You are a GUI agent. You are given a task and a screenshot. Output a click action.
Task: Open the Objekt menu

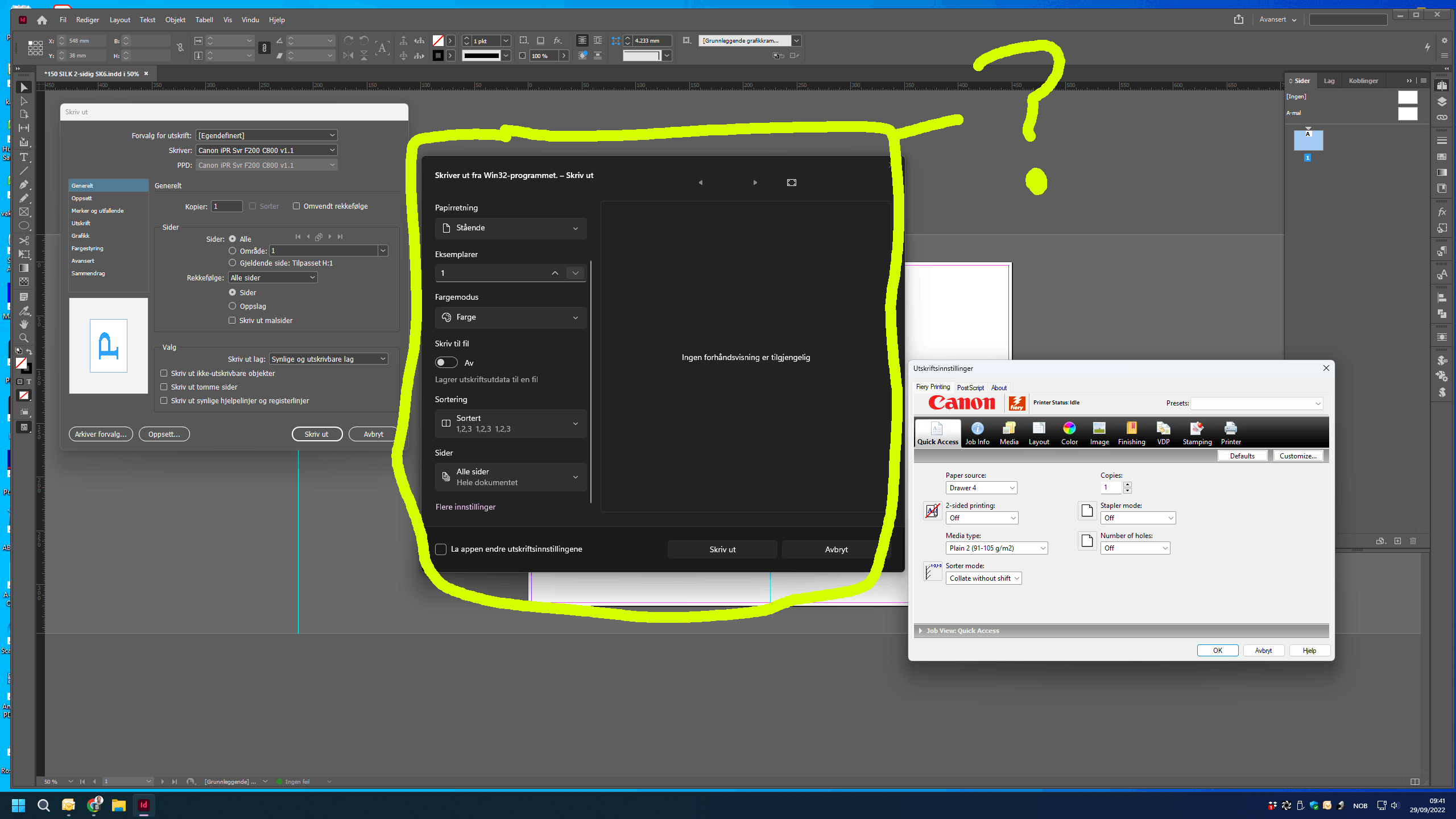tap(175, 20)
